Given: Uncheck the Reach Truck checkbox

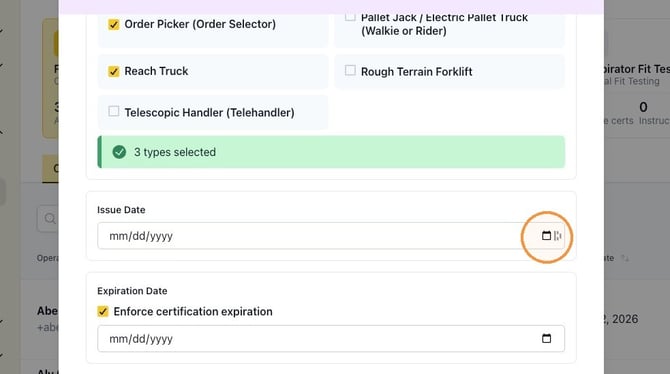Looking at the screenshot, I should [114, 71].
